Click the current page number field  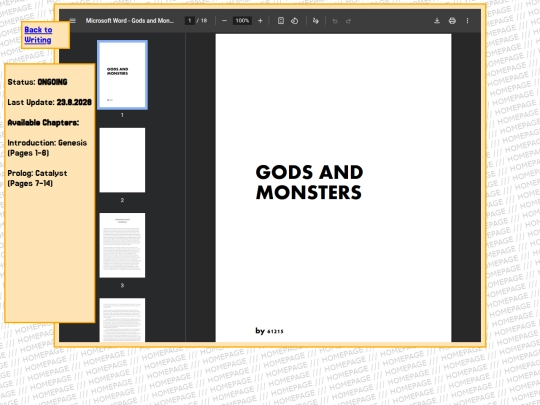point(189,21)
